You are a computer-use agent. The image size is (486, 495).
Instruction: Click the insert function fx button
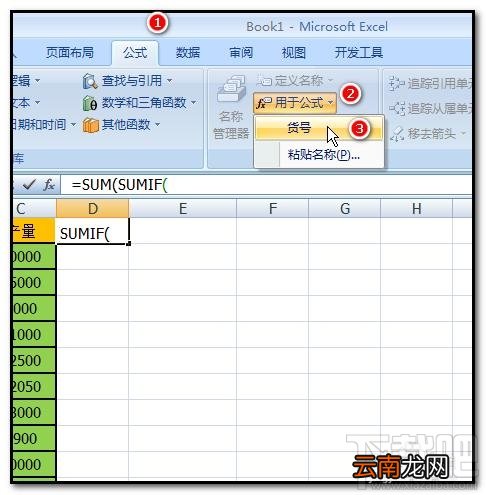pyautogui.click(x=49, y=184)
